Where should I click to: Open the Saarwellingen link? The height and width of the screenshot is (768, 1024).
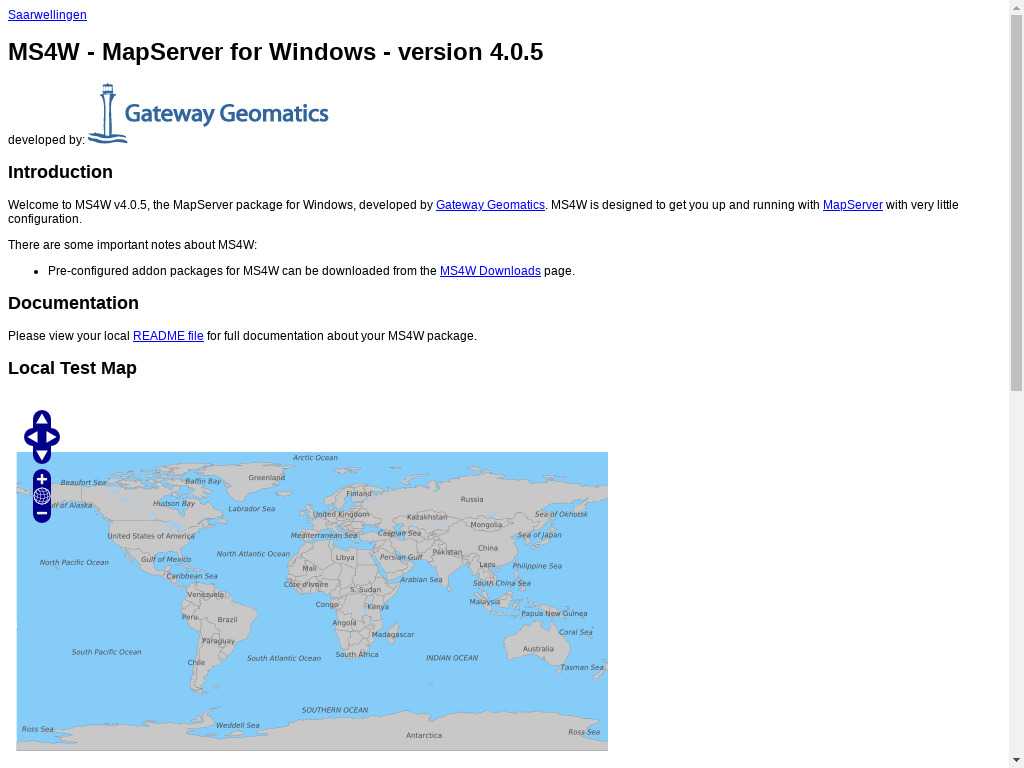click(47, 15)
